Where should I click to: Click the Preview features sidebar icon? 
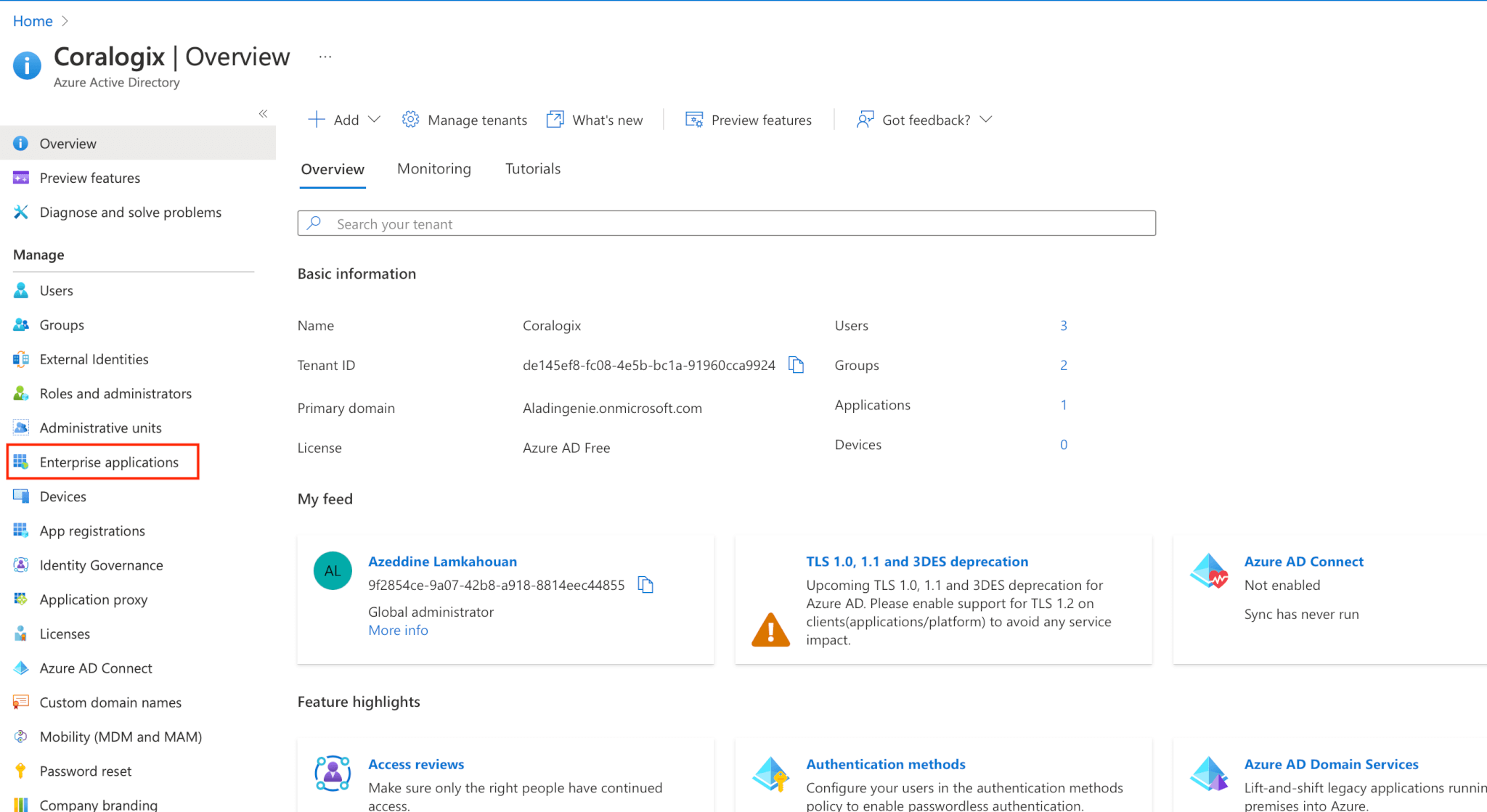pos(21,178)
